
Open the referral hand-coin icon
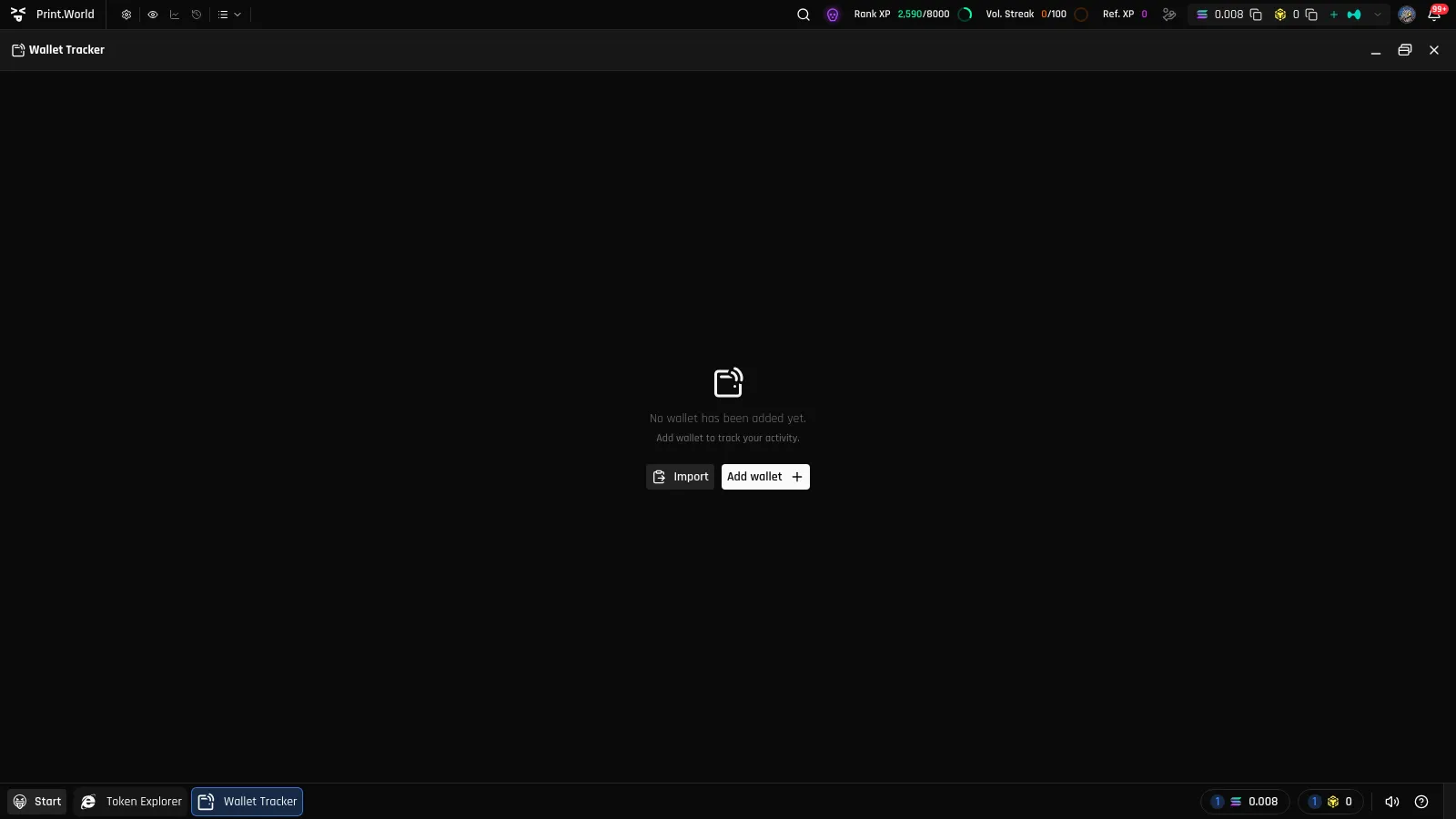tap(1169, 15)
